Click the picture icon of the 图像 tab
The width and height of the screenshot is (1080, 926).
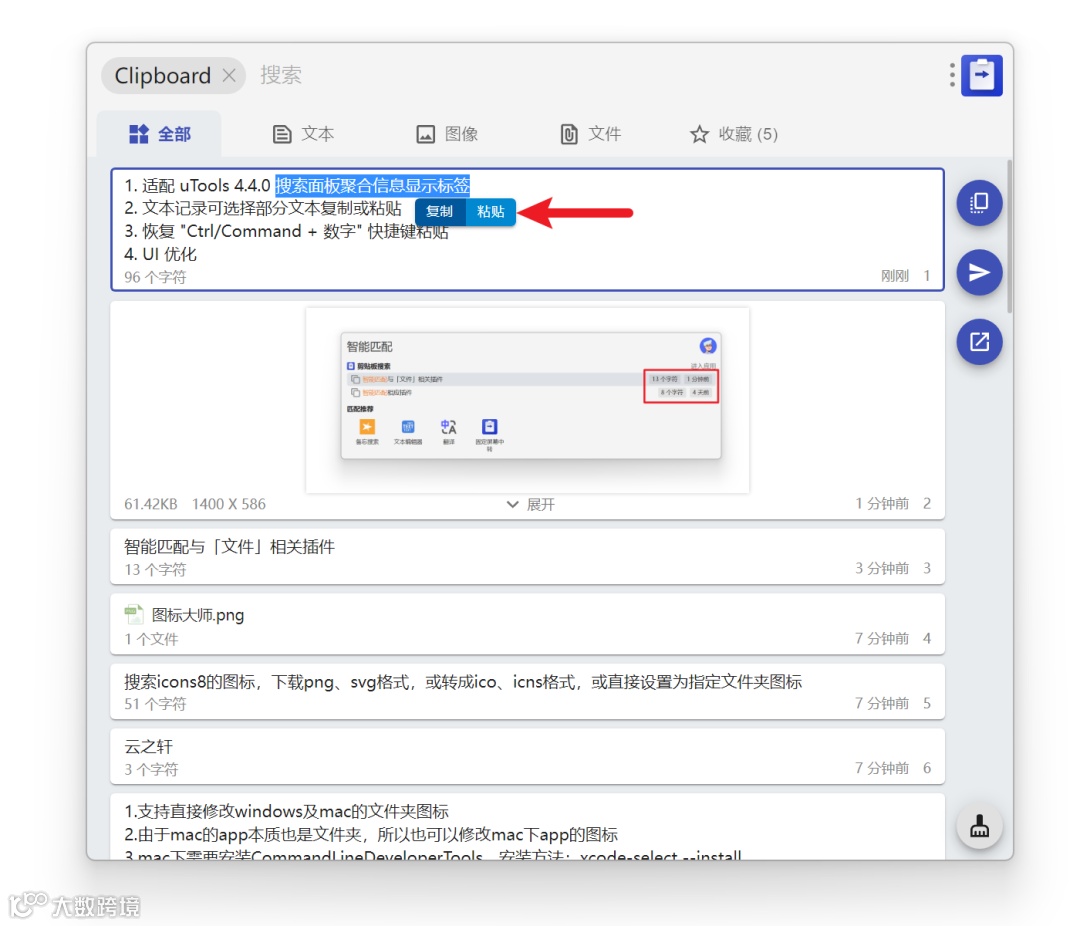[426, 134]
